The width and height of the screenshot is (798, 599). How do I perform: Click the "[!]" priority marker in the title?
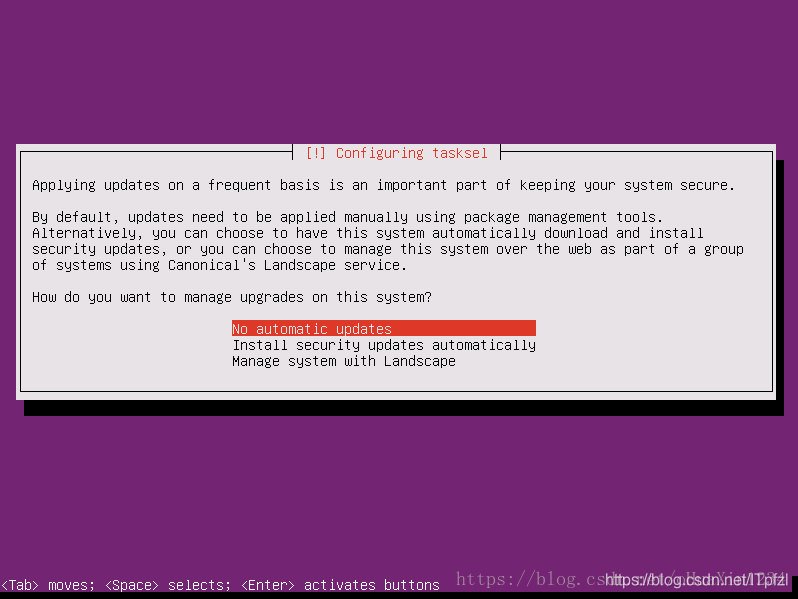coord(316,153)
